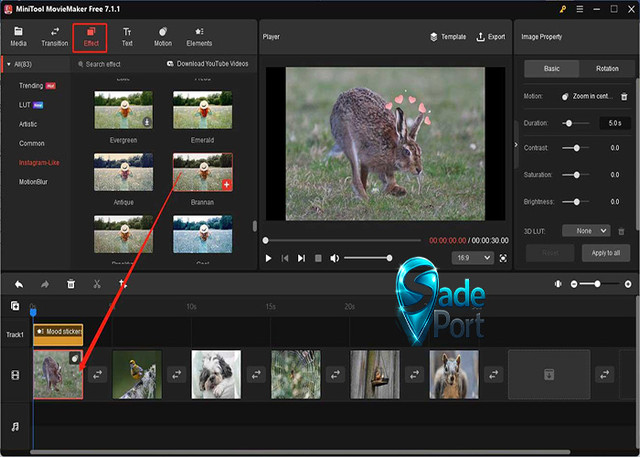640x457 pixels.
Task: Open the 3D LUT dropdown
Action: click(586, 231)
